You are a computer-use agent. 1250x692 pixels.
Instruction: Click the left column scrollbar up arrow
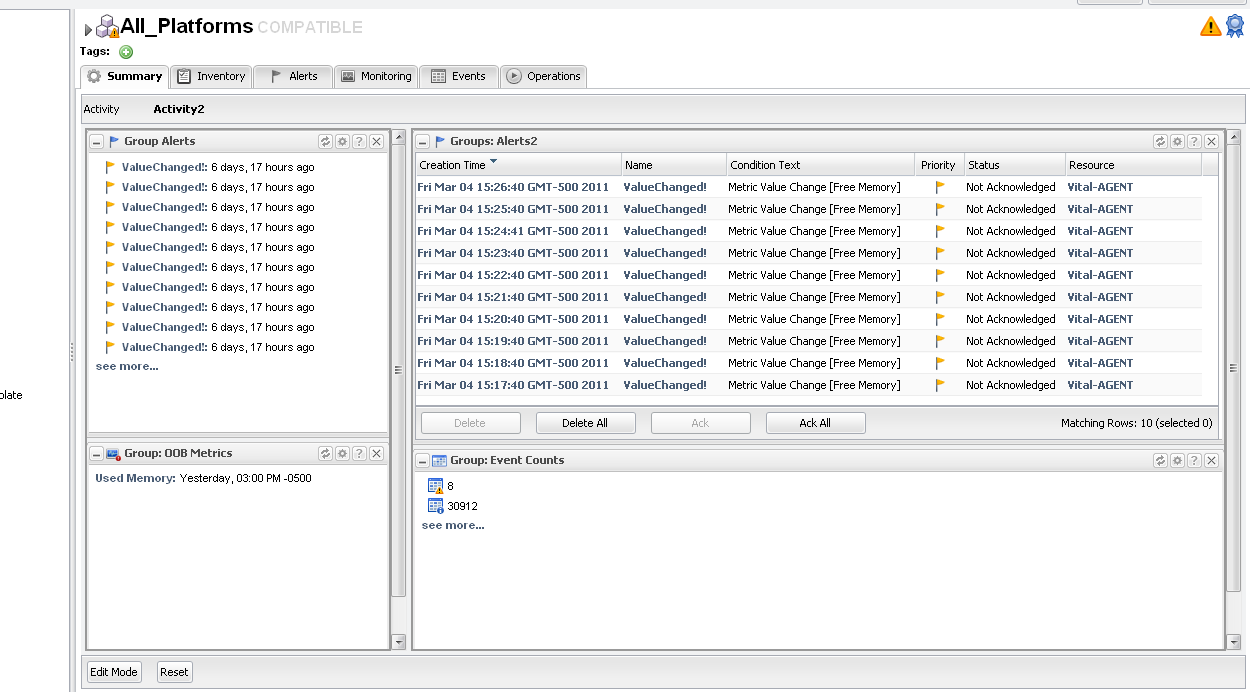point(399,137)
